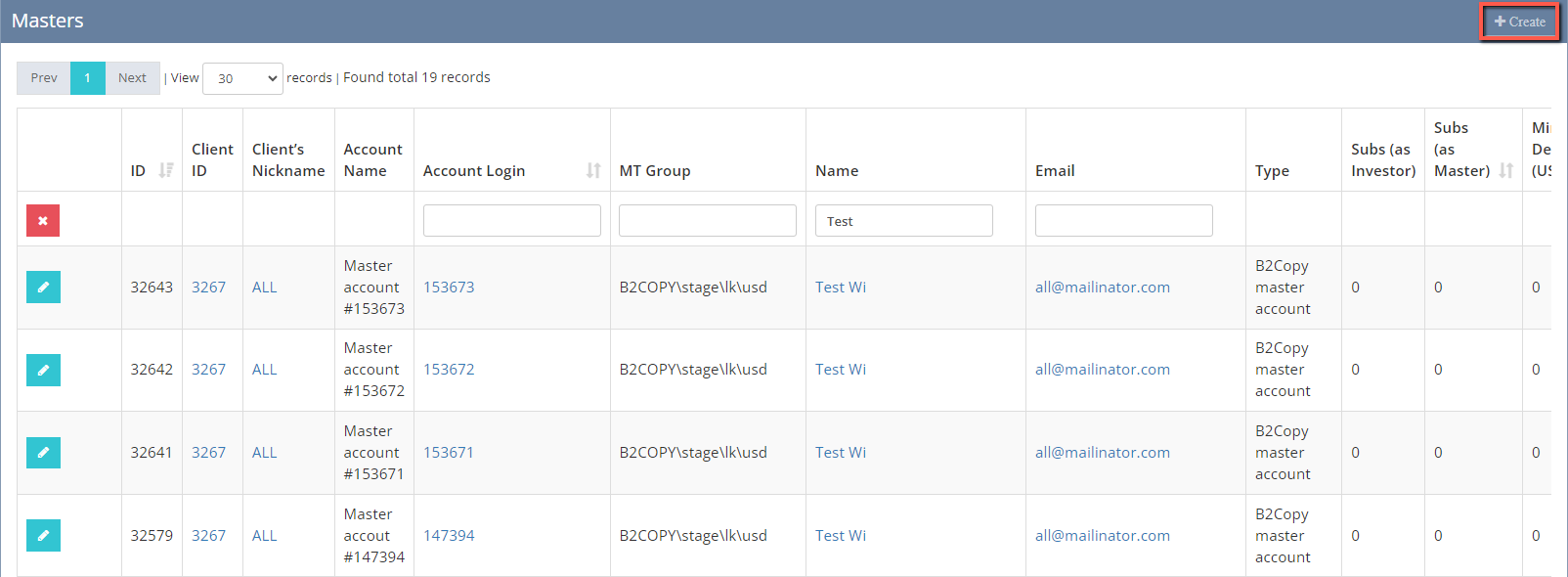Click the Name filter field containing Test
Image resolution: width=1568 pixels, height=577 pixels.
[904, 220]
